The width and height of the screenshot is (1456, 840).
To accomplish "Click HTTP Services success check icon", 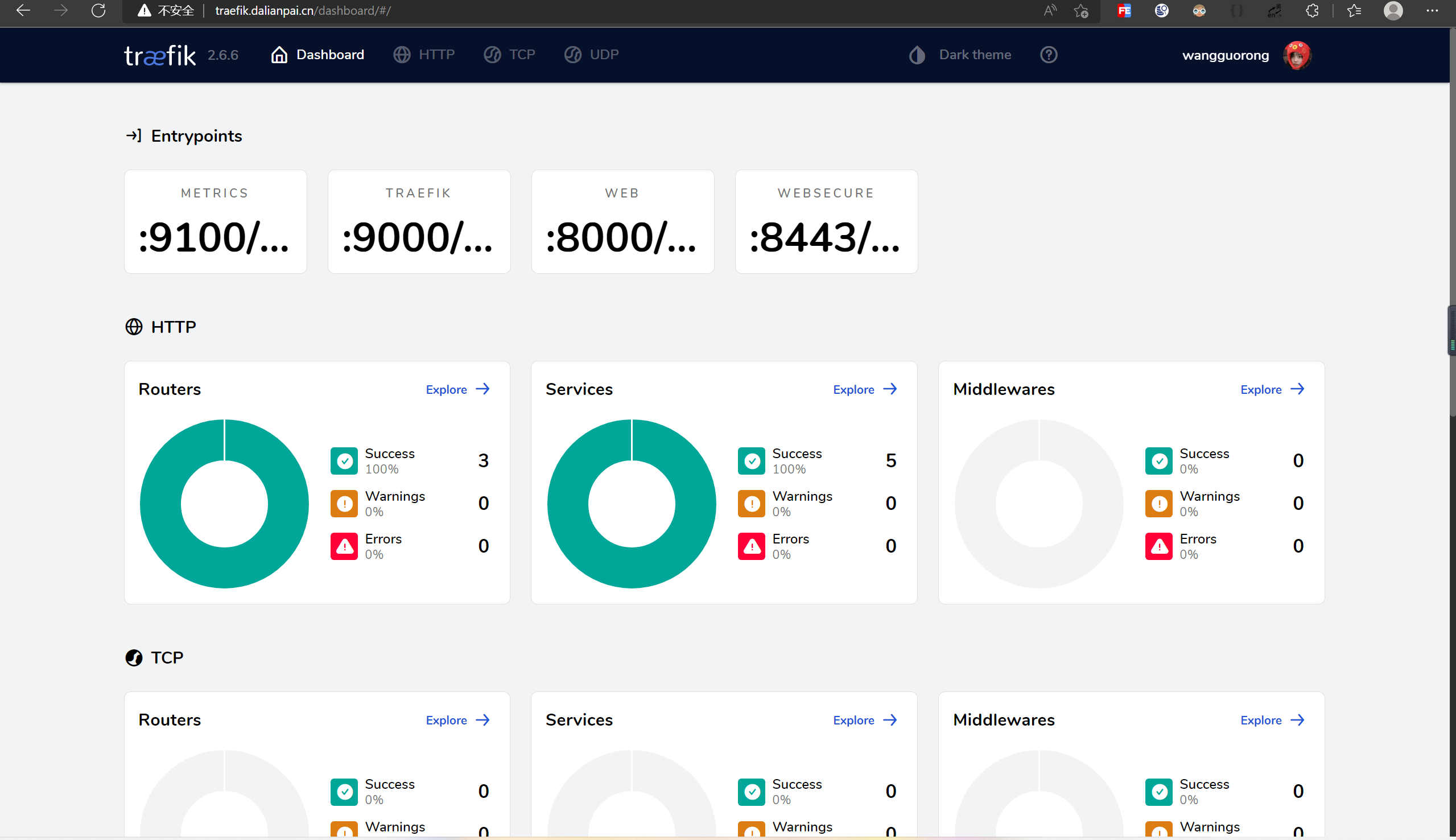I will (x=752, y=461).
